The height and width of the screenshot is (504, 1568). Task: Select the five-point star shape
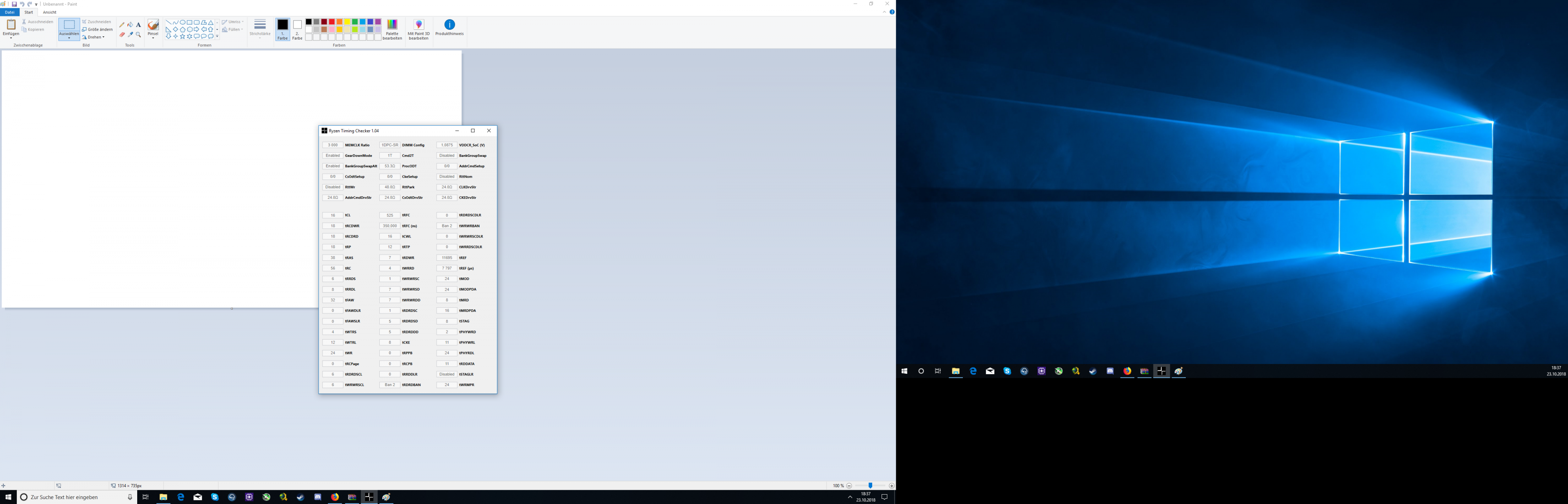click(183, 36)
